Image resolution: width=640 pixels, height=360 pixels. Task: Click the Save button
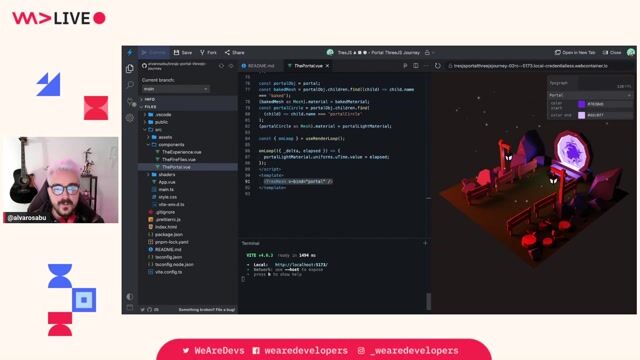click(183, 53)
